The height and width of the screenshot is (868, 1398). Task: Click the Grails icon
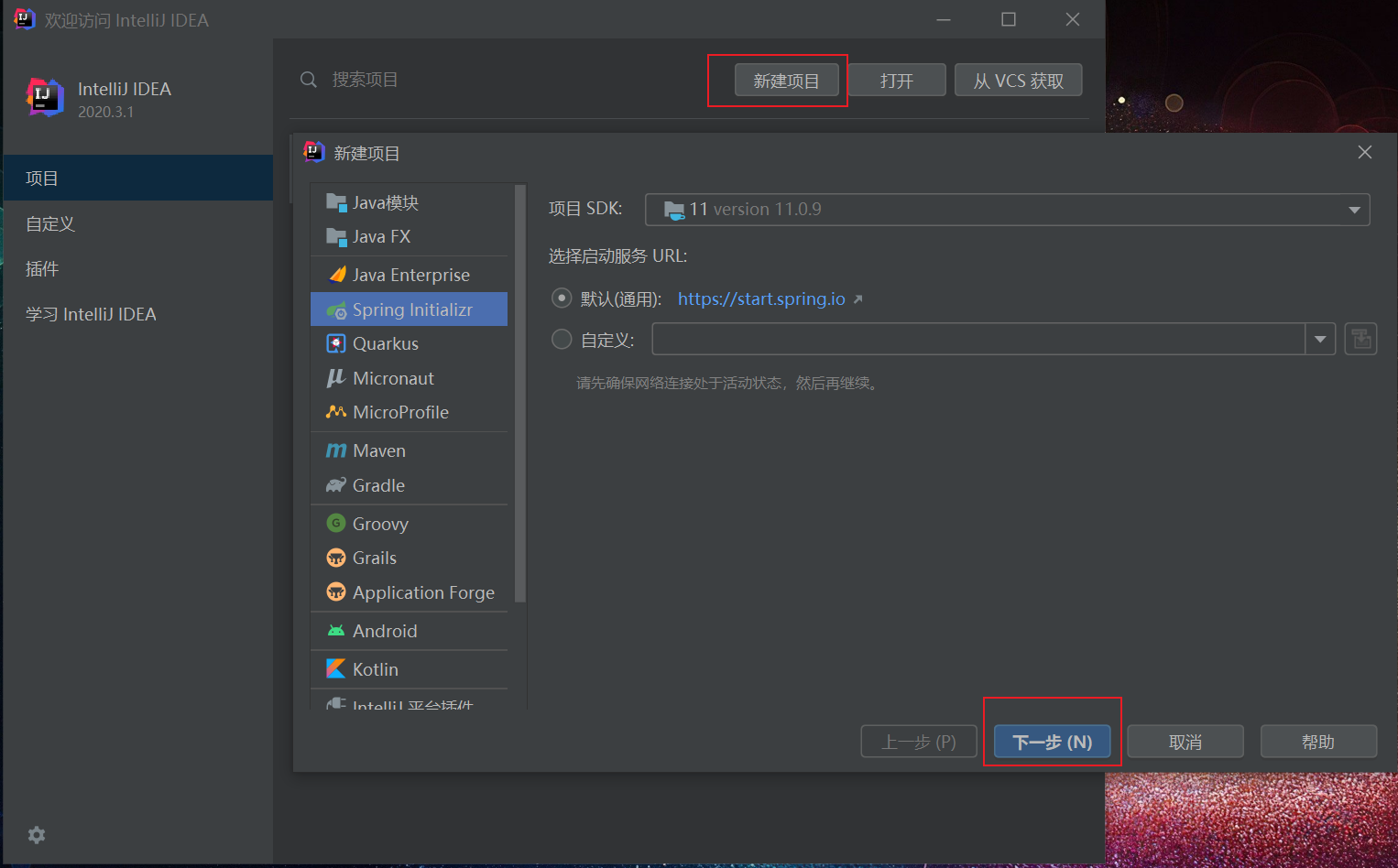coord(336,558)
